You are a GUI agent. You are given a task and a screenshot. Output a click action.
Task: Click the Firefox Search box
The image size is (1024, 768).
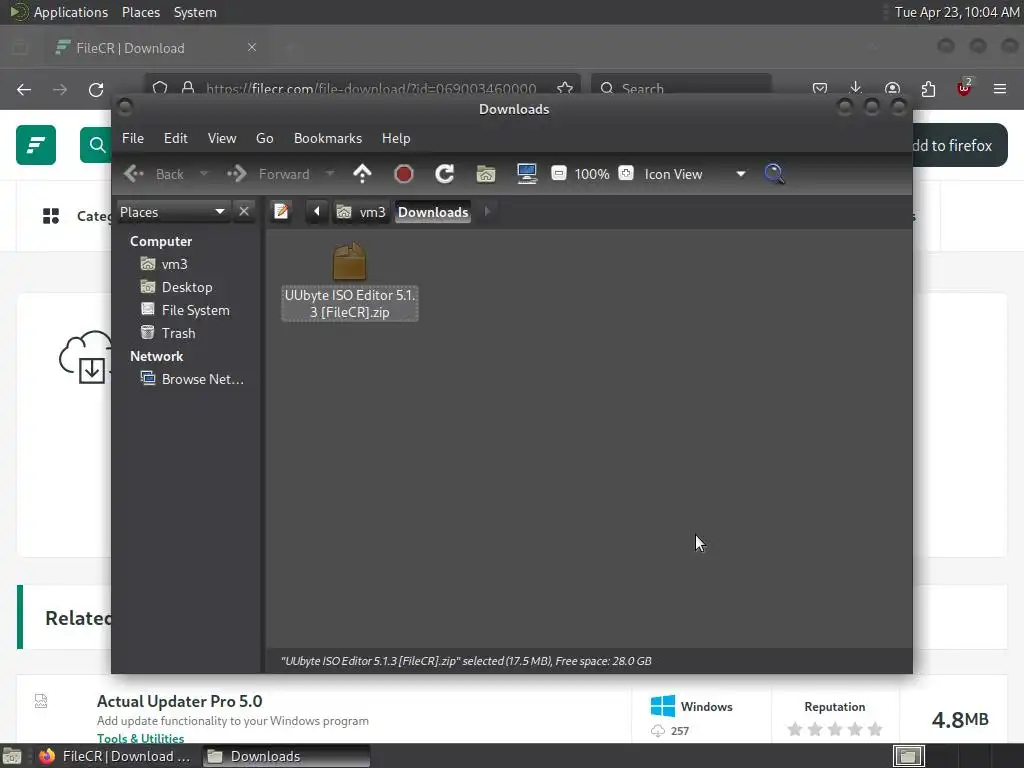[681, 89]
